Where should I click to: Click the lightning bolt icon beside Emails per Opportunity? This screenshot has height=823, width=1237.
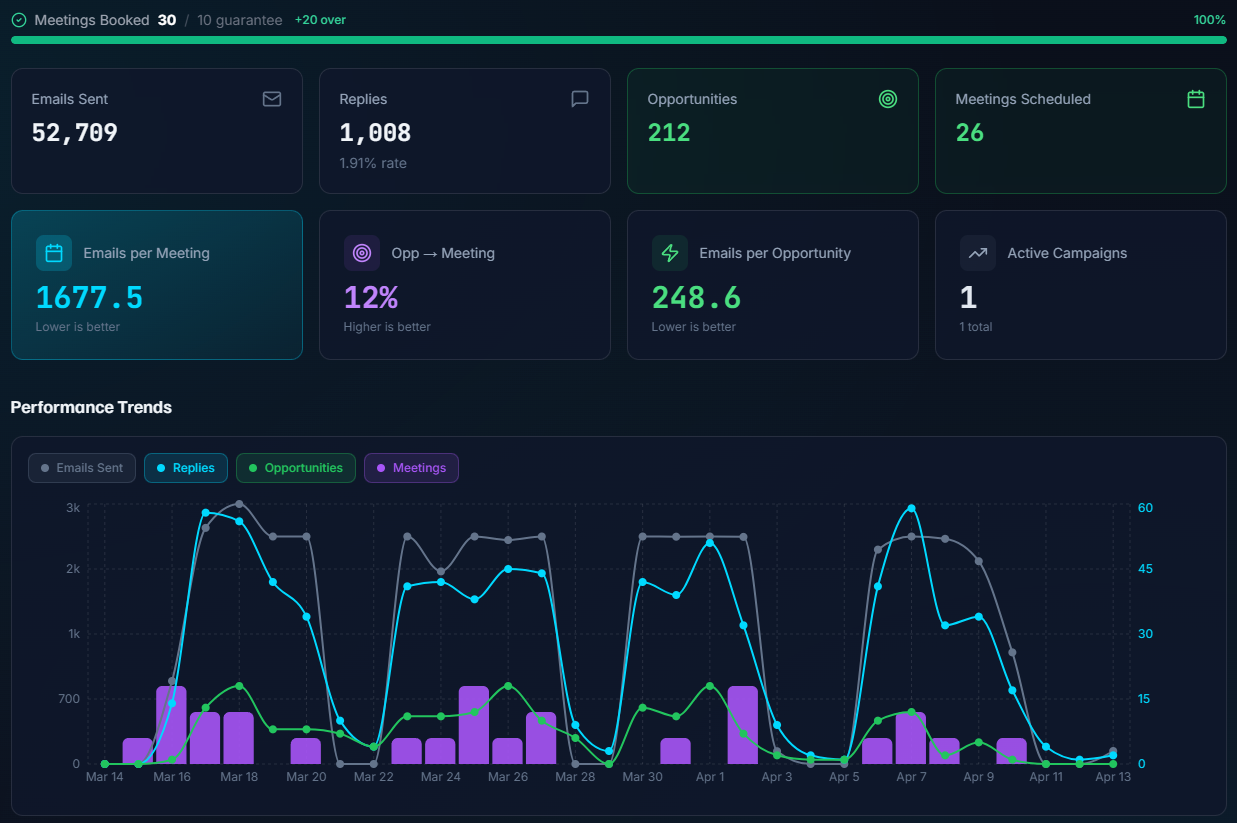click(670, 253)
